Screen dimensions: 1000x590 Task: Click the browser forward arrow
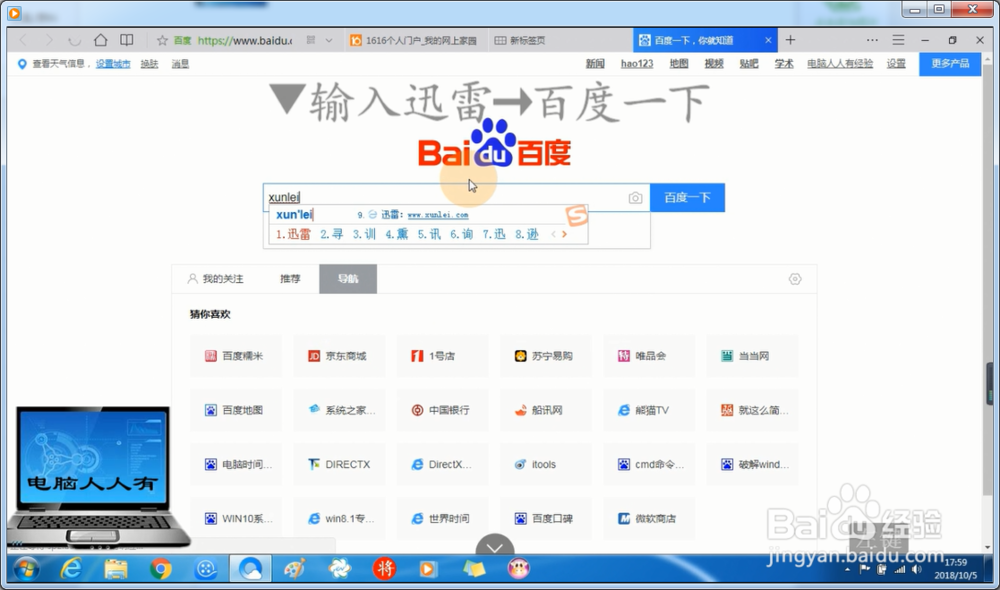(49, 40)
